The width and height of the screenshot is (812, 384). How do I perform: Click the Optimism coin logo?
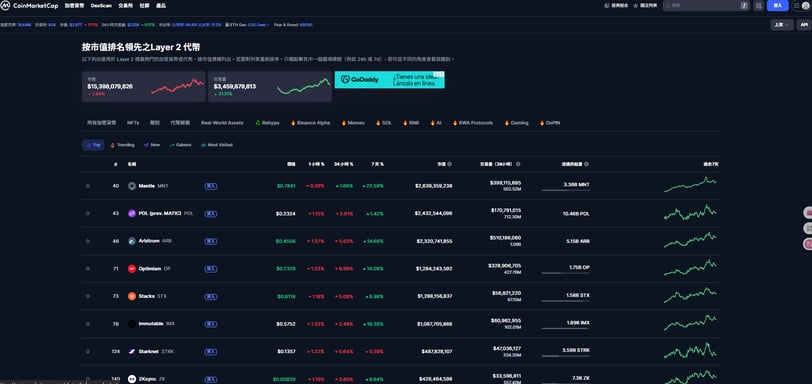pos(132,269)
